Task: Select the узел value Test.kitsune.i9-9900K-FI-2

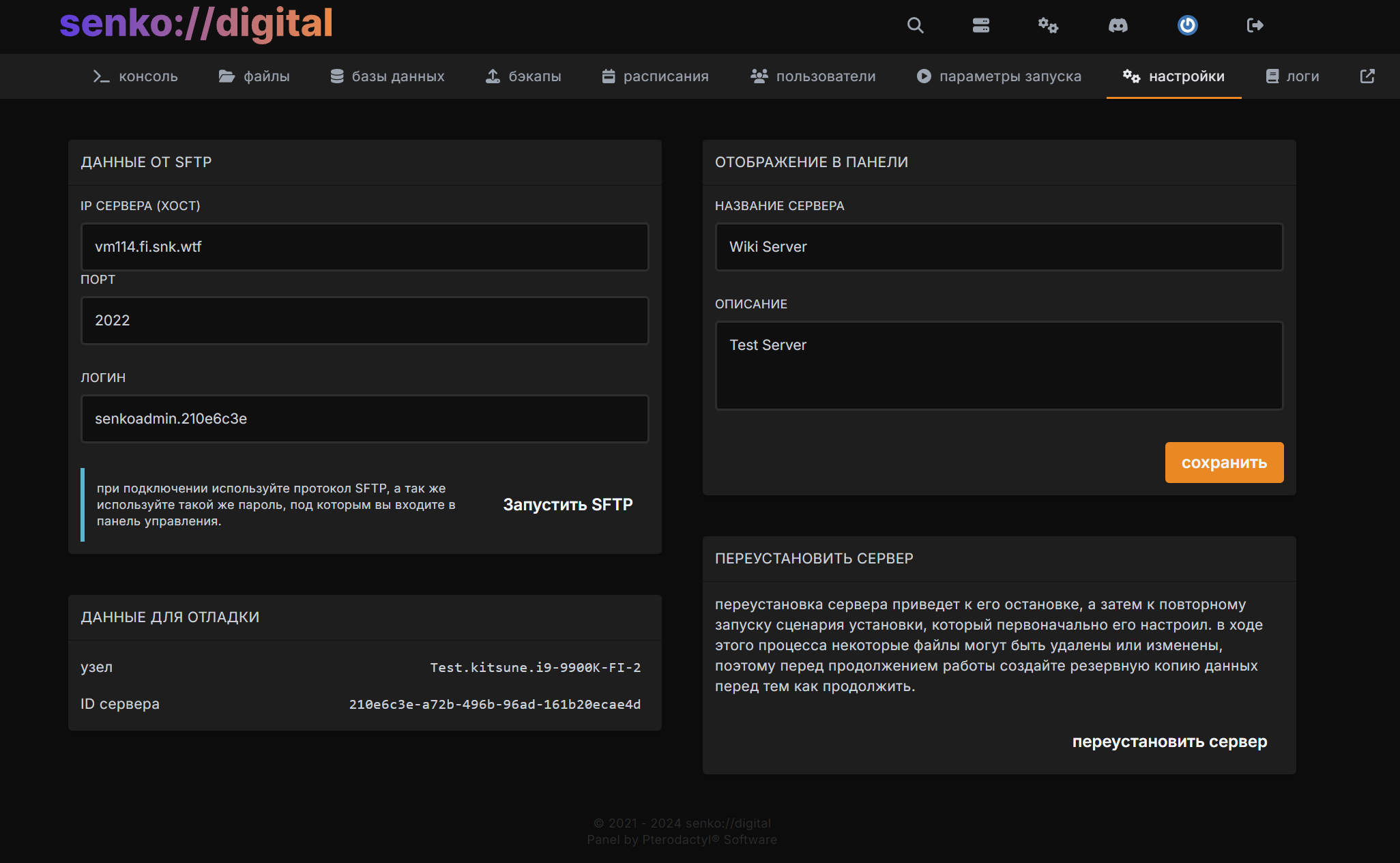Action: point(536,667)
